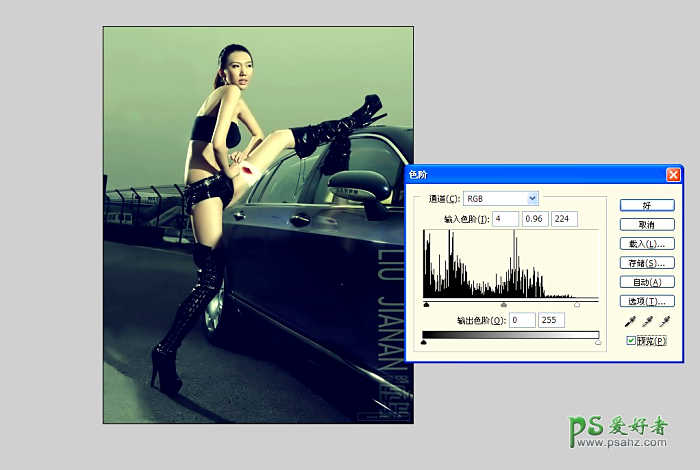Click input gamma field showing 0.96

(534, 219)
